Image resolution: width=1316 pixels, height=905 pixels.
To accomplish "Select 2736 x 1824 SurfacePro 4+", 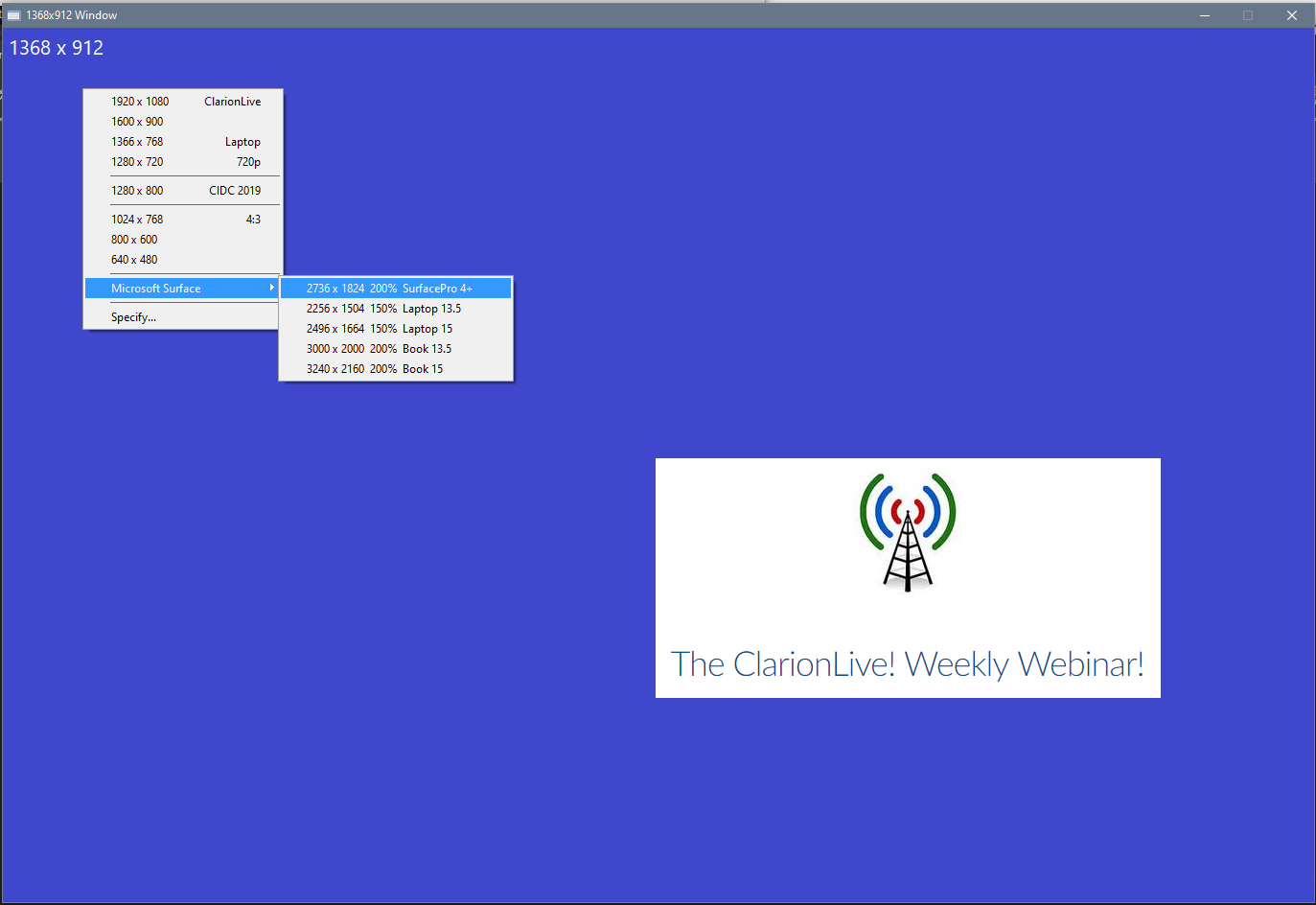I will (x=395, y=289).
